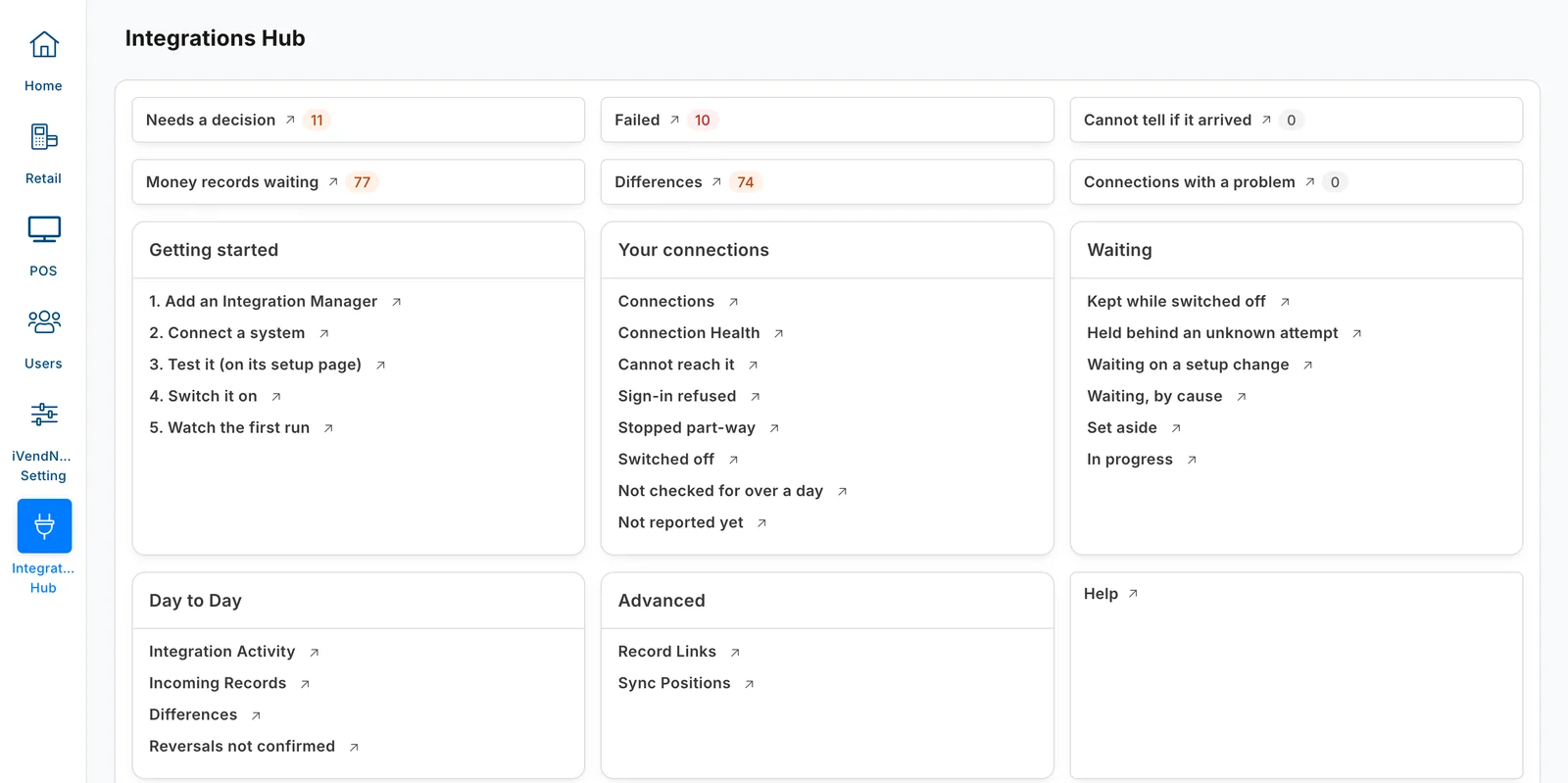Click arrow icon beside Set aside
This screenshot has height=783, width=1568.
point(1176,428)
